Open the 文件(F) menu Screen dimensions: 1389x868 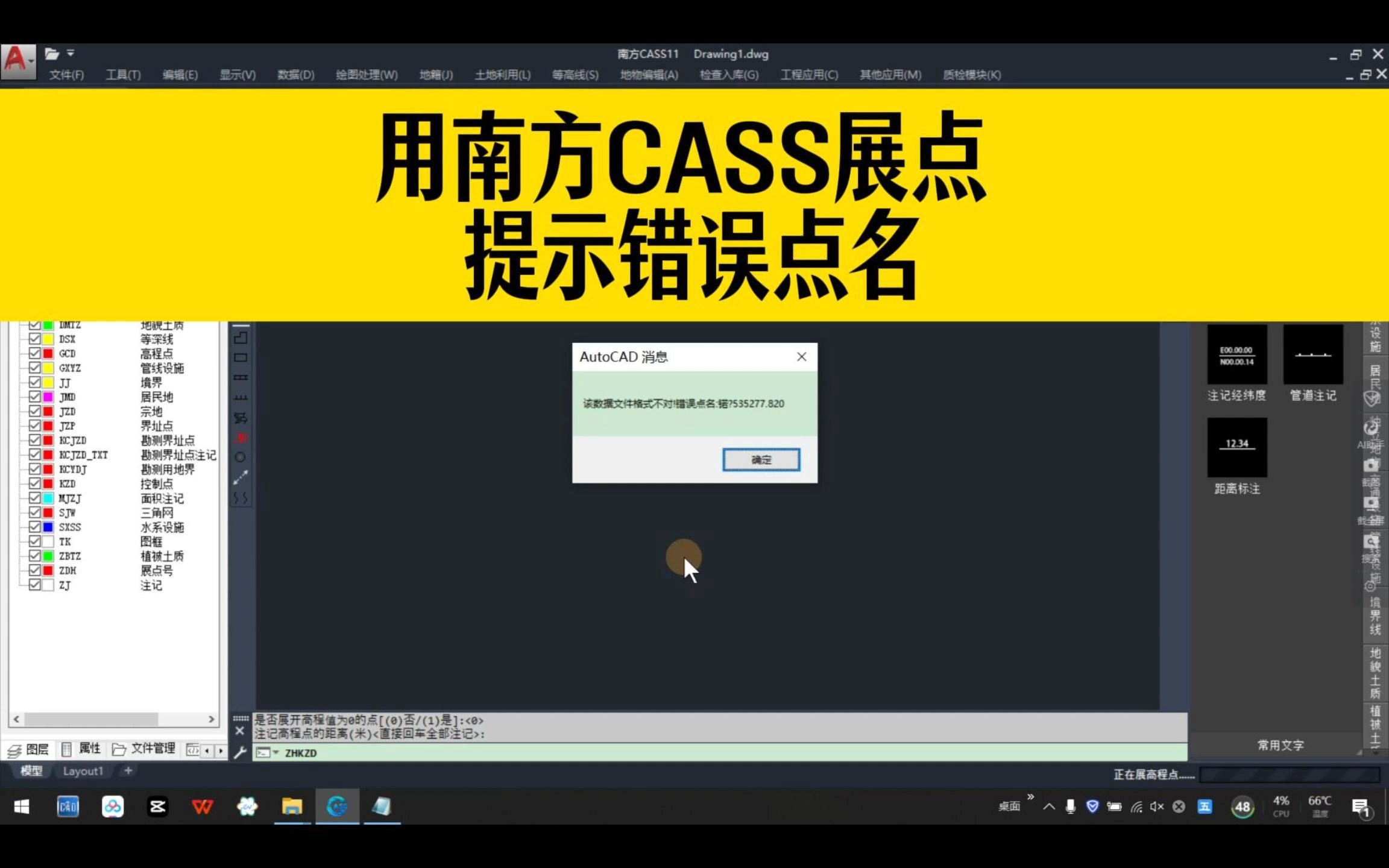pyautogui.click(x=66, y=75)
